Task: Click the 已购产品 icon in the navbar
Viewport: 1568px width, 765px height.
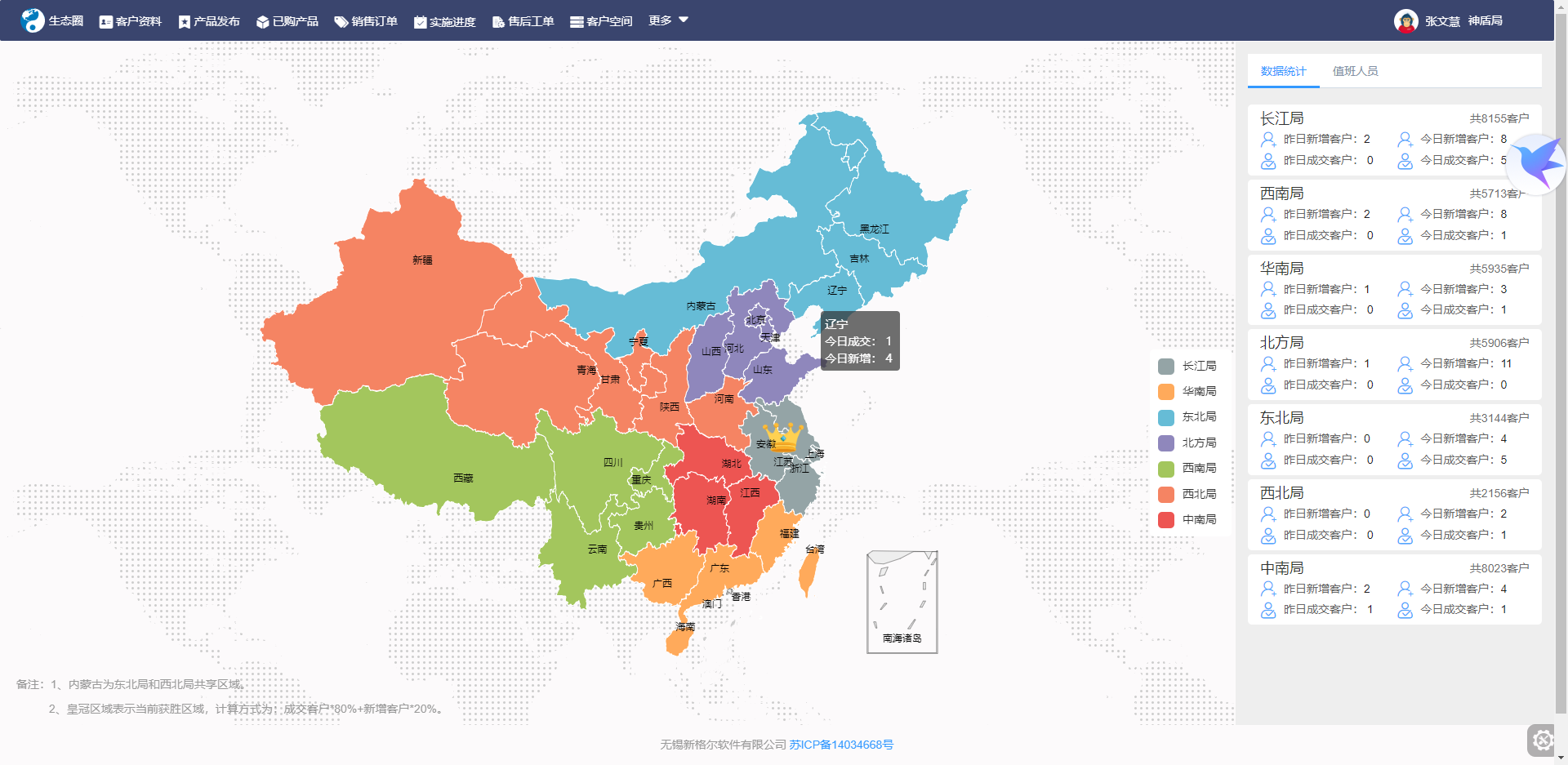Action: point(261,21)
